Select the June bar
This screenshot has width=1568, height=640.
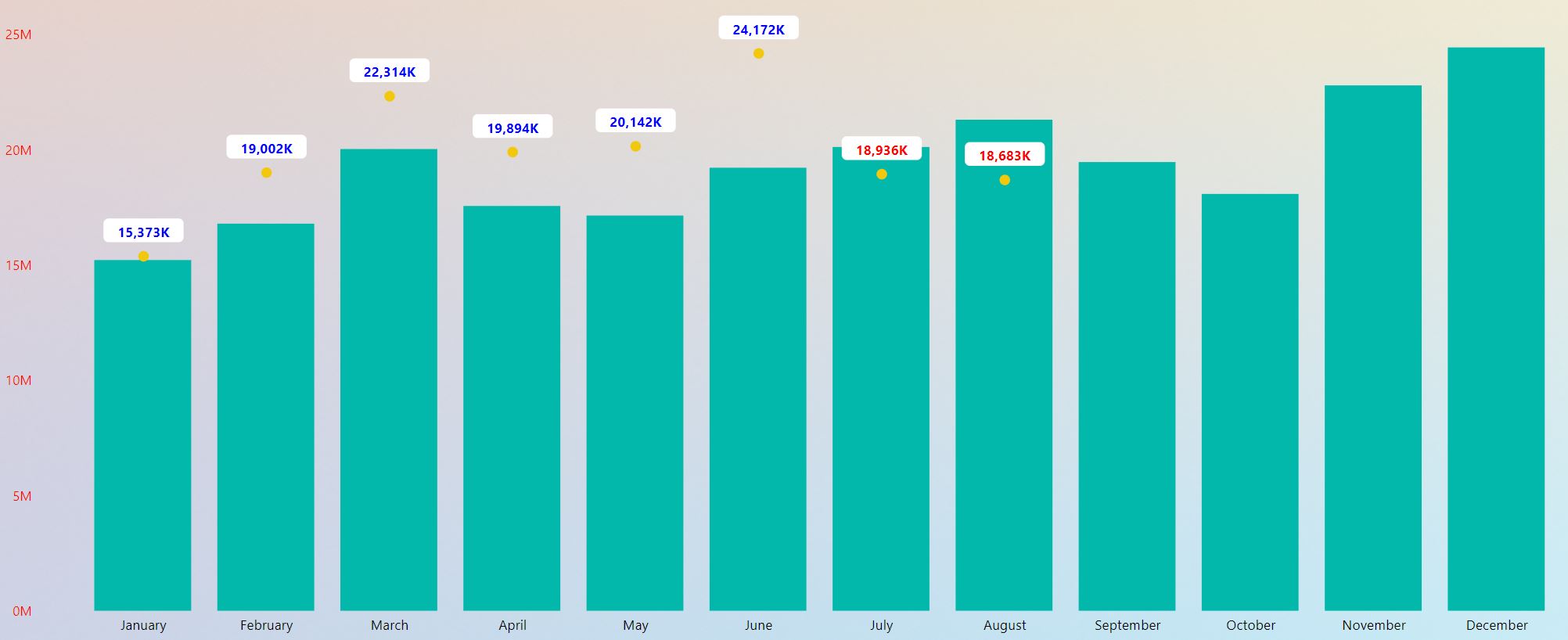click(757, 389)
